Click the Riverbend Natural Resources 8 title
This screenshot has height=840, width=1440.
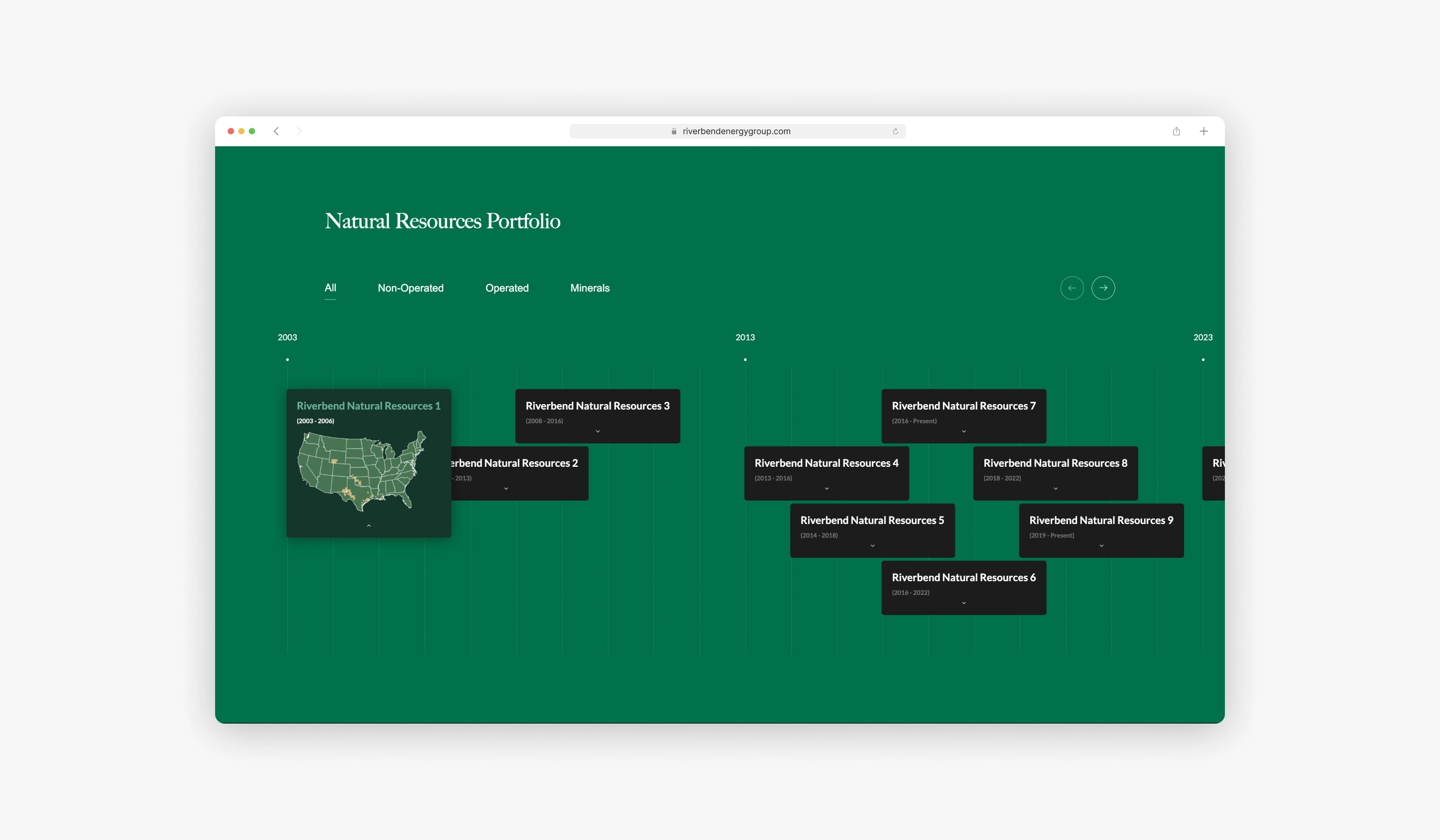(x=1056, y=463)
